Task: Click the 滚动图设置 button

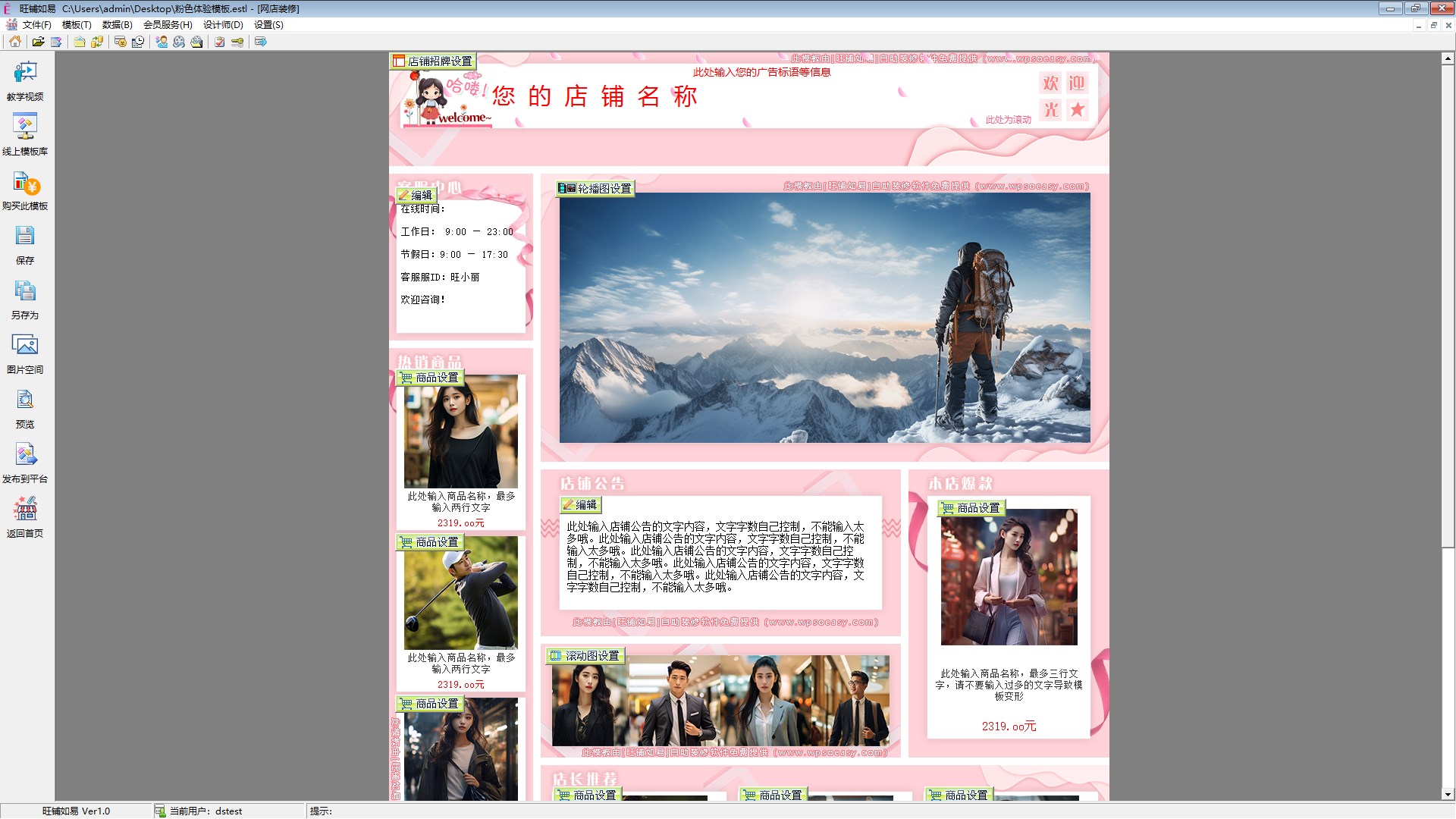Action: (x=585, y=656)
